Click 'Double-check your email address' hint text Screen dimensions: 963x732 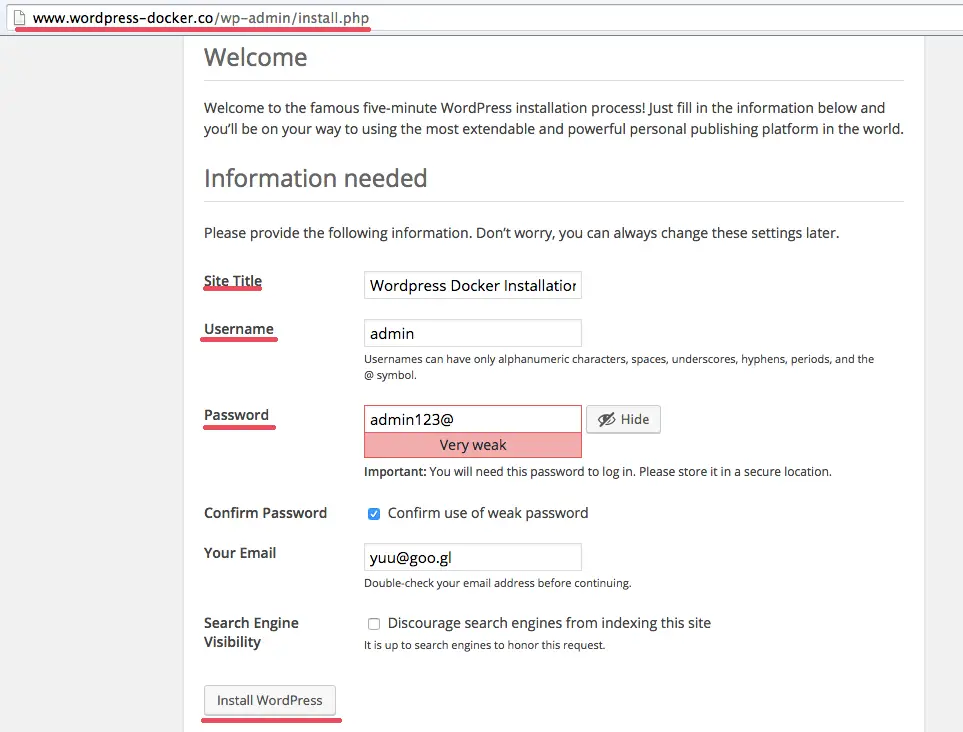[497, 583]
